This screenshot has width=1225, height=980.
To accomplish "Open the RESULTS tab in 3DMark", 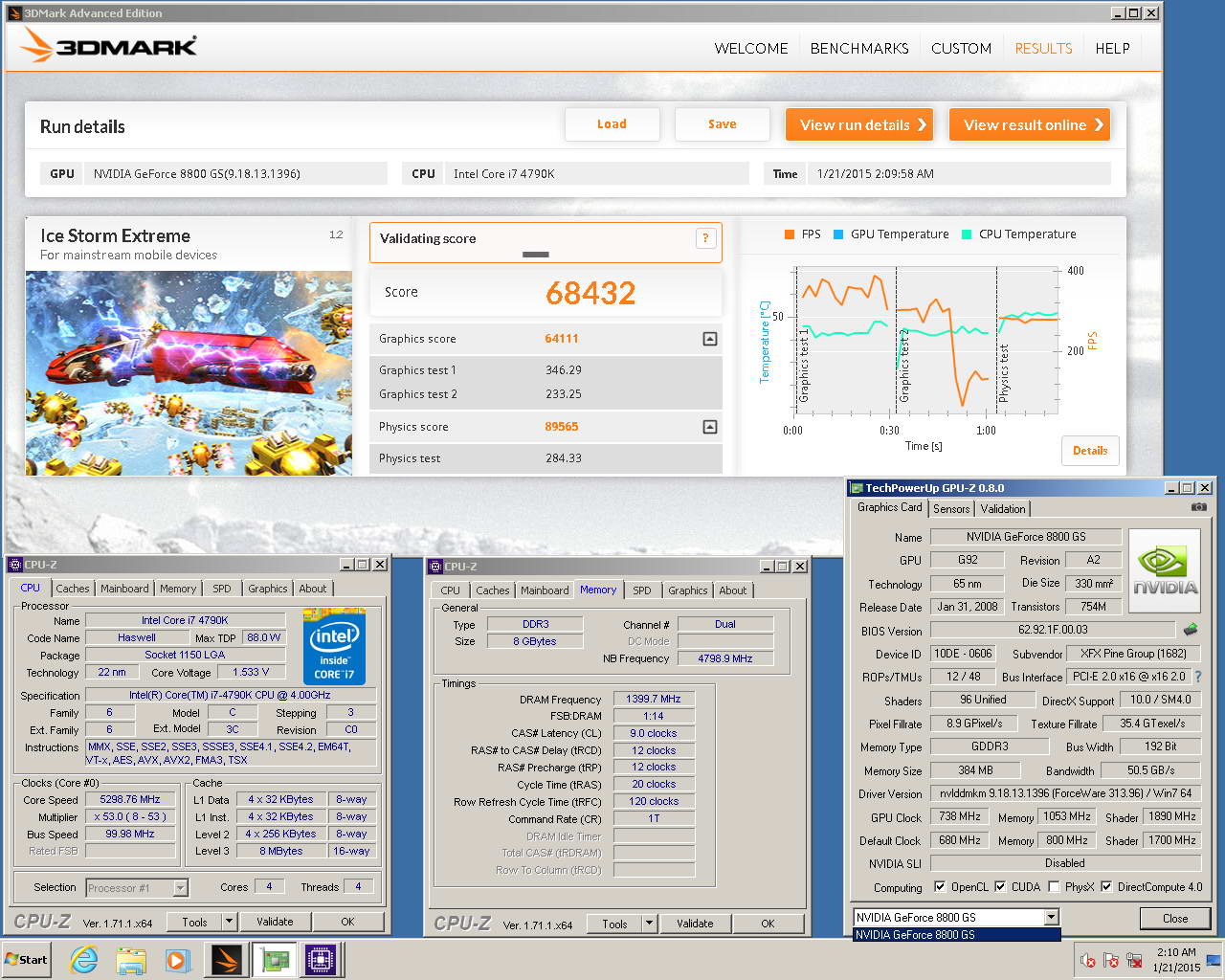I will (x=1043, y=49).
